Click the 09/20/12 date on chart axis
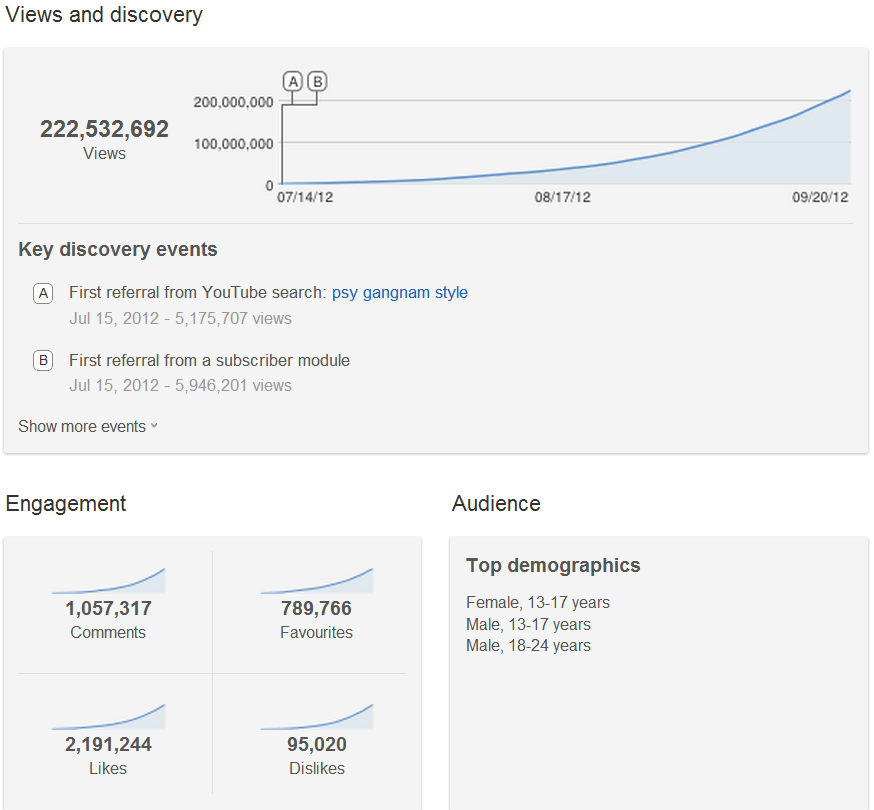The width and height of the screenshot is (874, 810). tap(820, 198)
